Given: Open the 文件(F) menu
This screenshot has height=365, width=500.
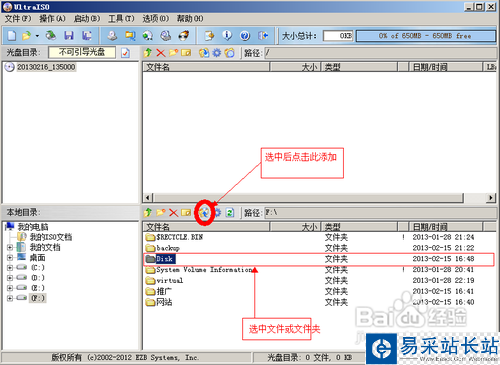Looking at the screenshot, I should pyautogui.click(x=18, y=19).
